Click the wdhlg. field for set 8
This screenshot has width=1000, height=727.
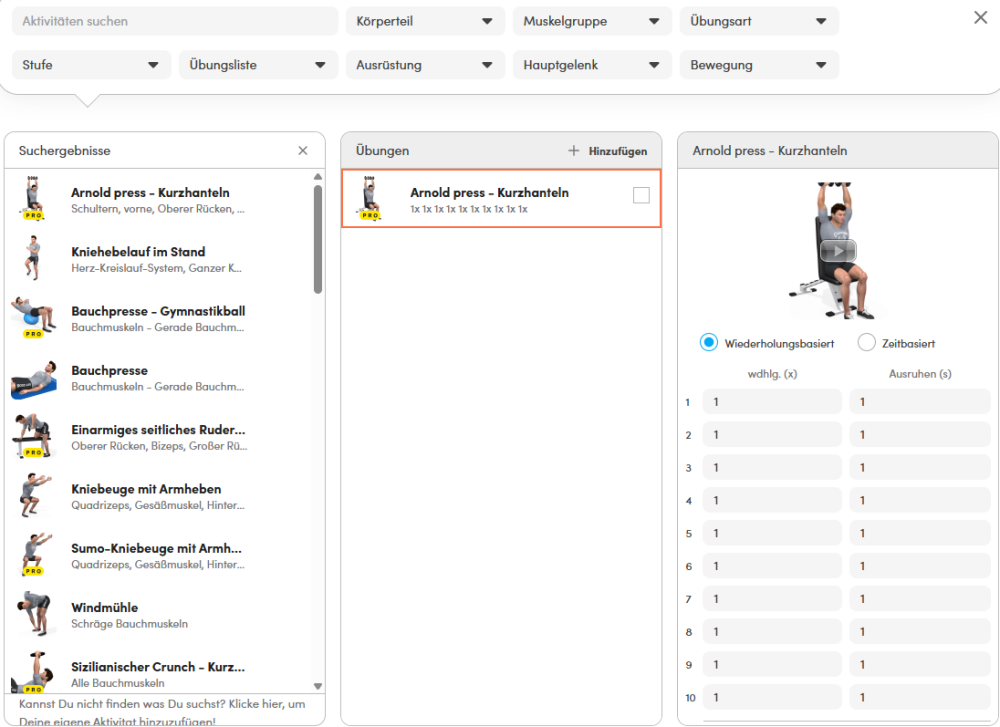point(772,632)
